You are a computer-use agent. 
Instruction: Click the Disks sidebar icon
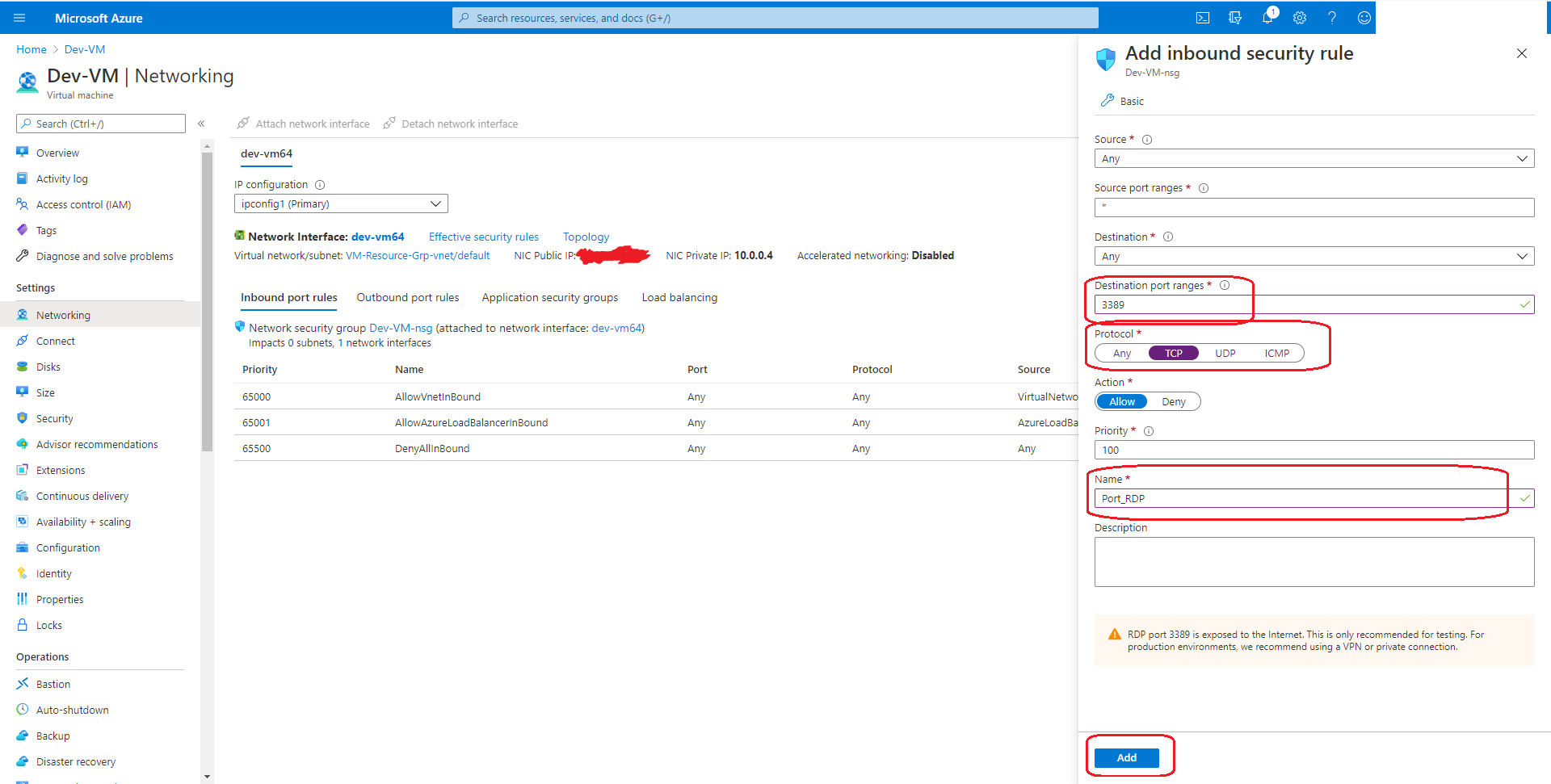[x=22, y=367]
